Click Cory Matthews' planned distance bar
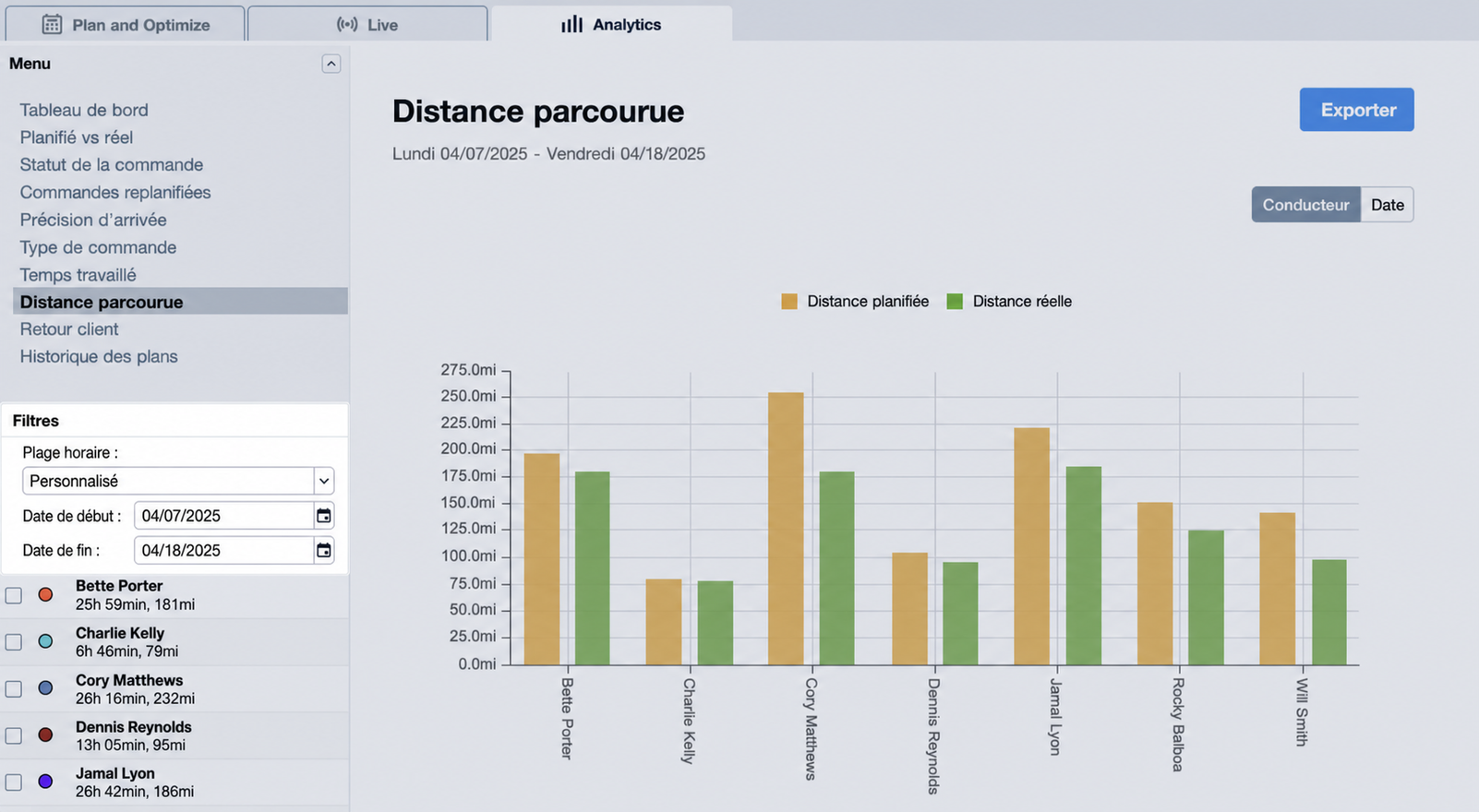This screenshot has height=812, width=1479. coord(786,529)
